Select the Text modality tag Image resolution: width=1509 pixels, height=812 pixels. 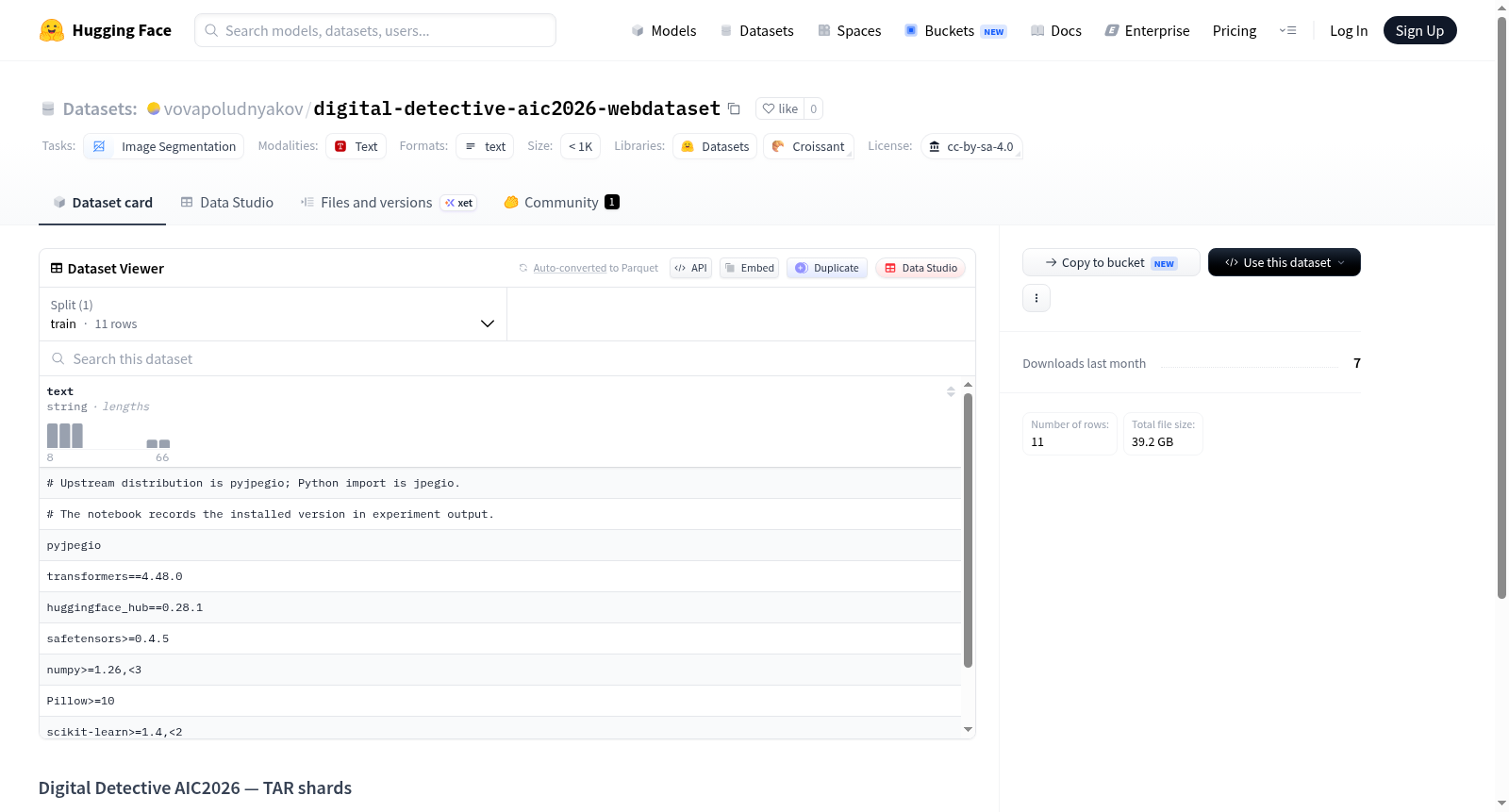click(356, 146)
